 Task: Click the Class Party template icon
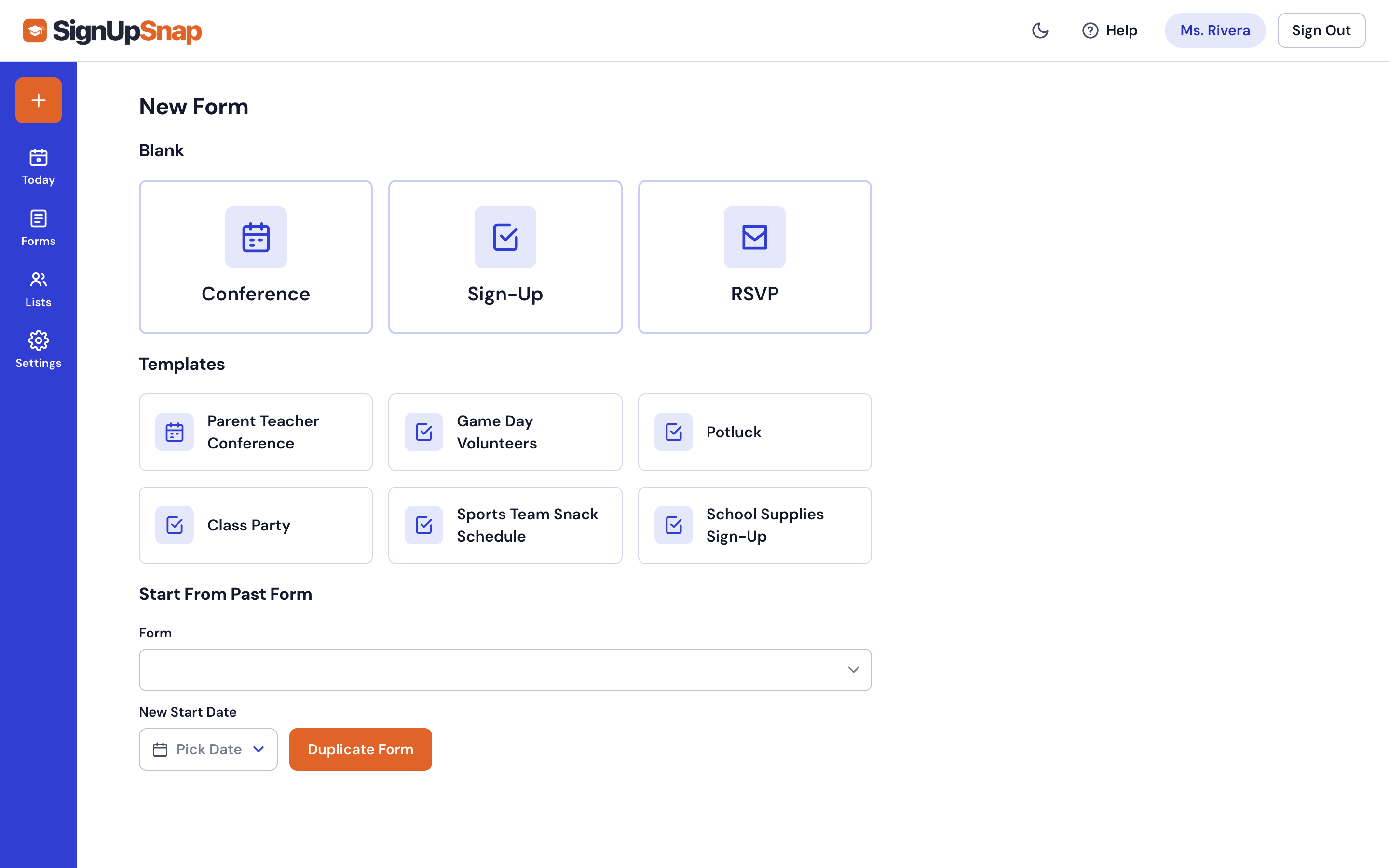(175, 525)
